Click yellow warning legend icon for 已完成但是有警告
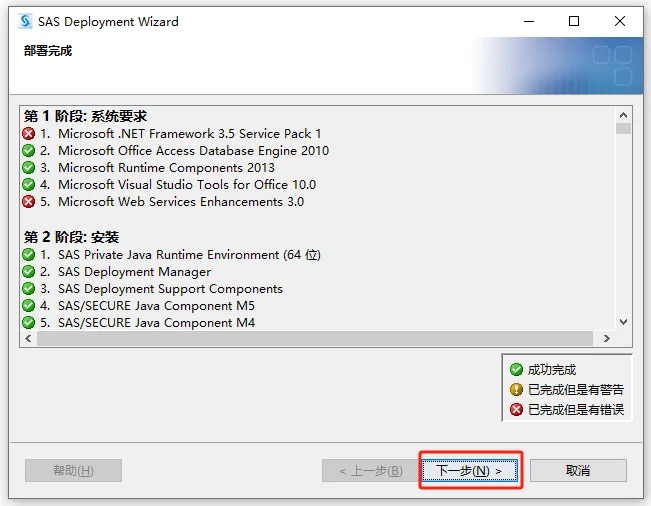The width and height of the screenshot is (651, 506). point(516,389)
